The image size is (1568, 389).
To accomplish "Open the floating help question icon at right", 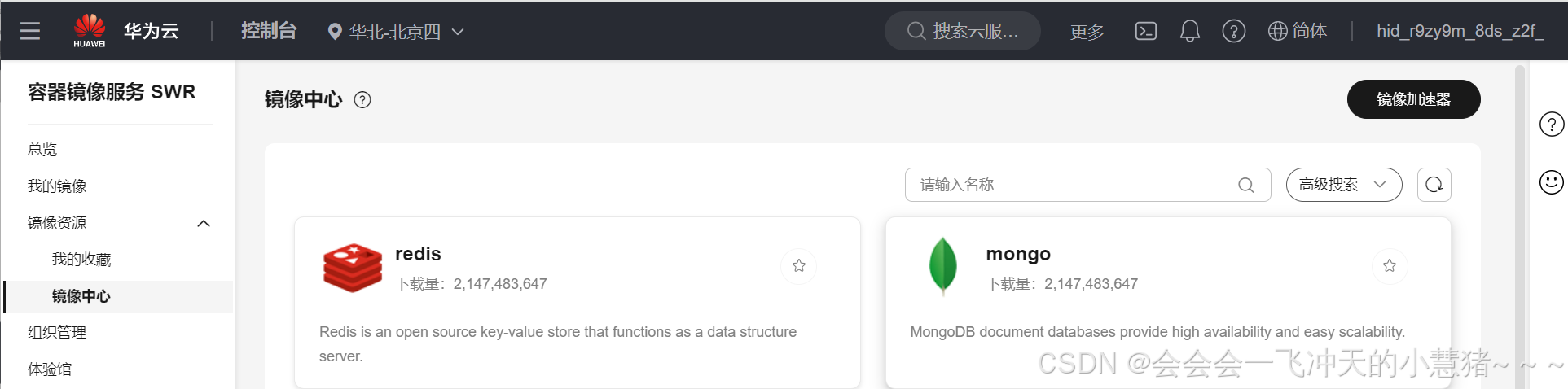I will (1551, 125).
